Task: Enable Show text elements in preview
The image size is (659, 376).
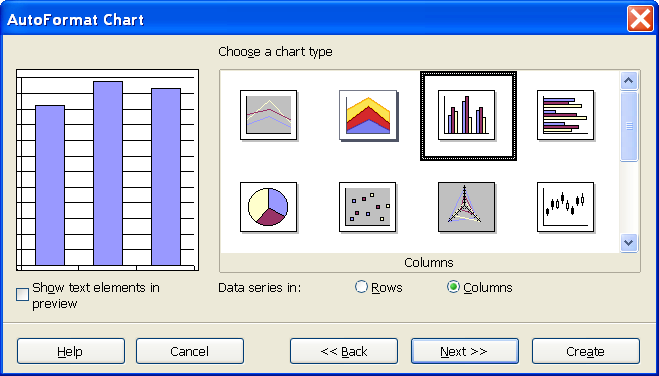Action: 22,295
